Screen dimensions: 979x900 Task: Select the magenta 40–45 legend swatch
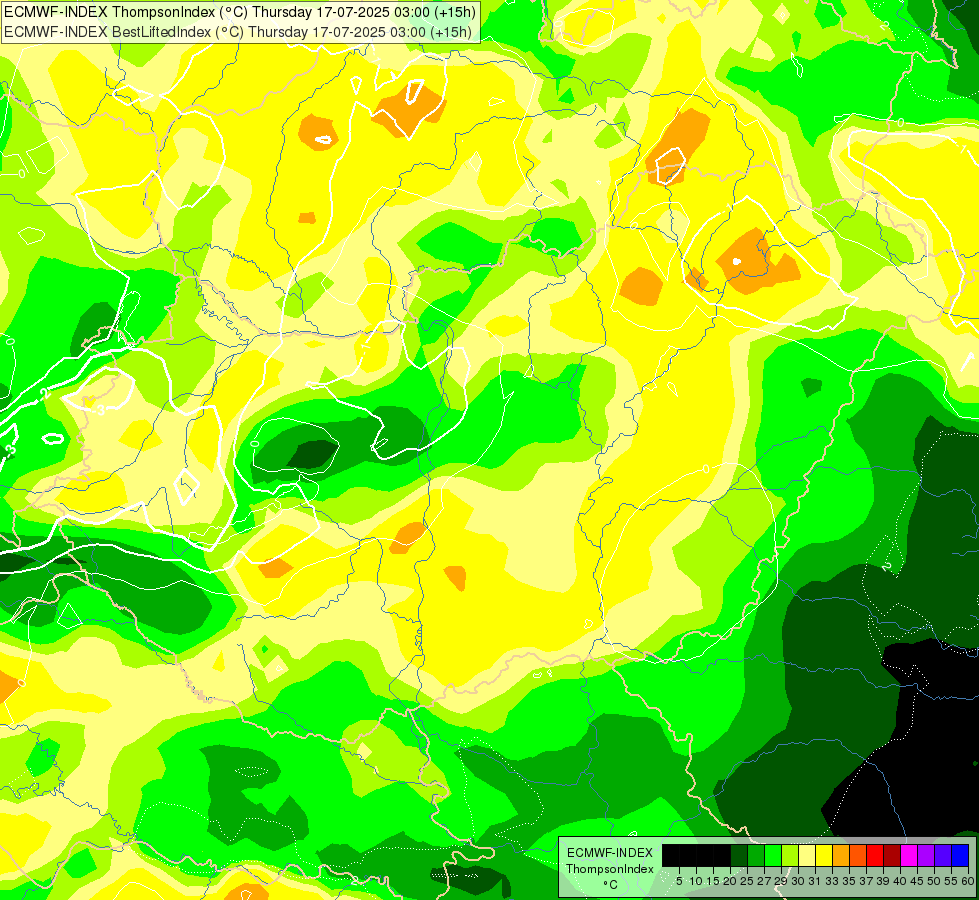908,855
